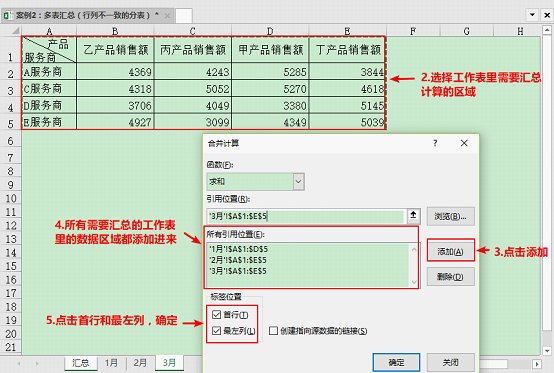Click the 案例2：多表汇总 workbook tab
Screen dimensions: 554x373
point(88,16)
